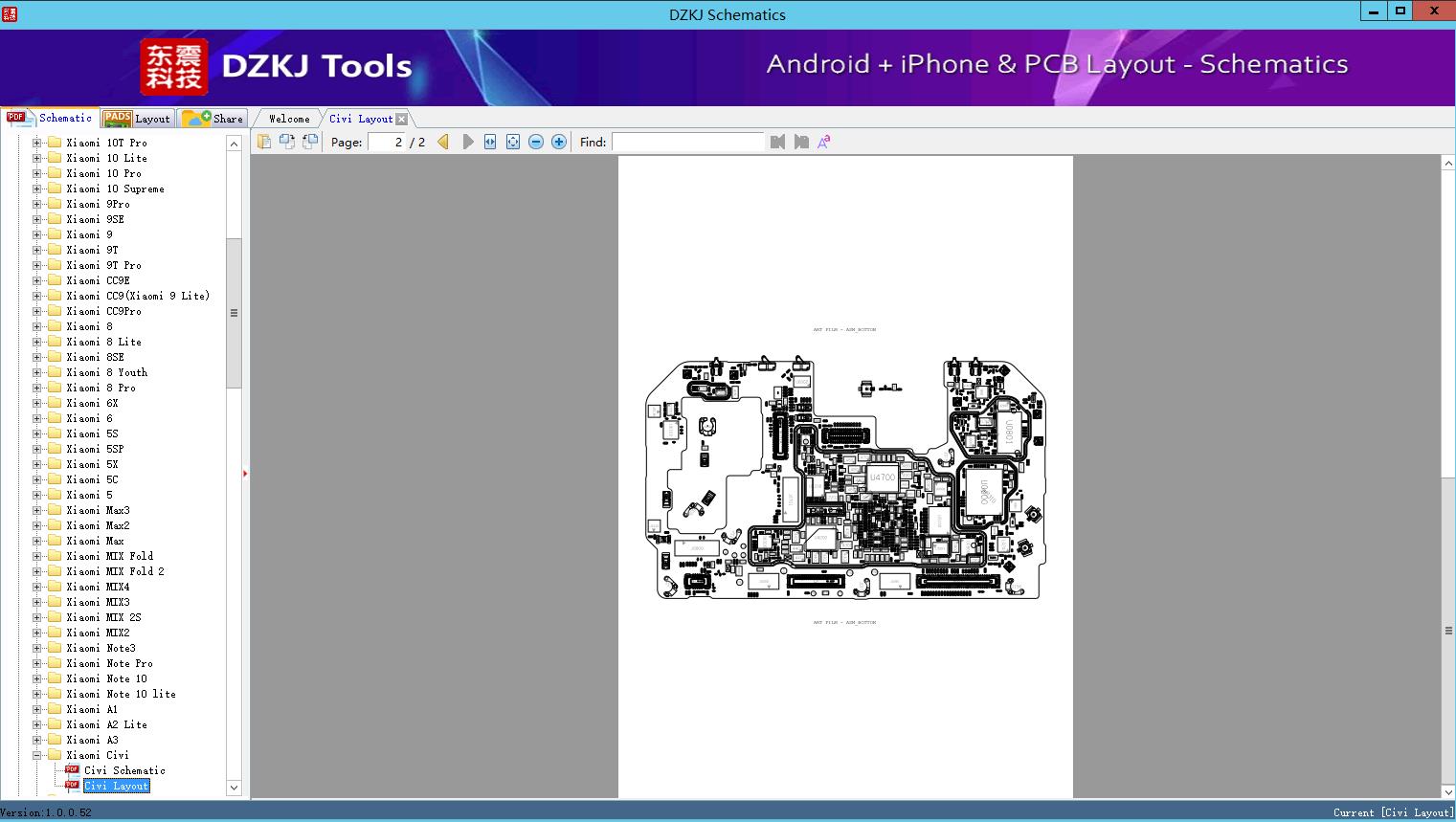This screenshot has height=822, width=1456.
Task: Collapse the Xiaomi Civi folder
Action: pos(37,755)
